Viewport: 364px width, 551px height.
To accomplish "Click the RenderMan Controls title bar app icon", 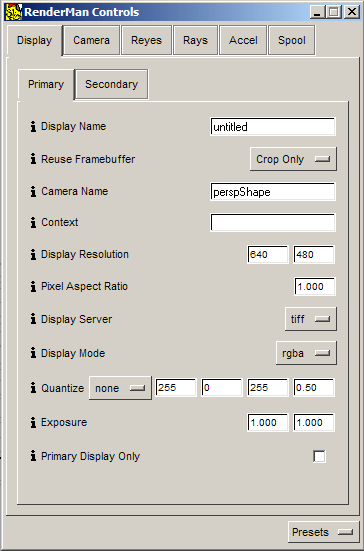I will coord(14,12).
